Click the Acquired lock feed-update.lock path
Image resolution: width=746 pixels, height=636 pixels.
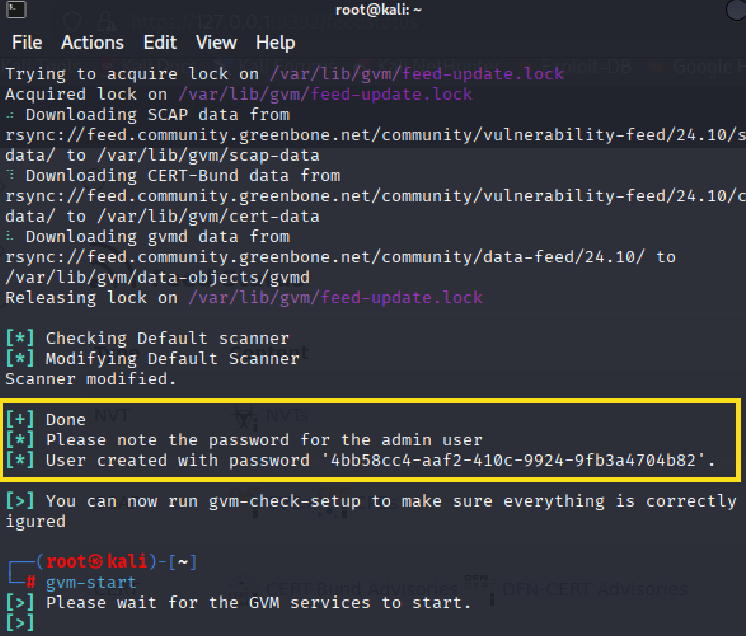coord(325,94)
